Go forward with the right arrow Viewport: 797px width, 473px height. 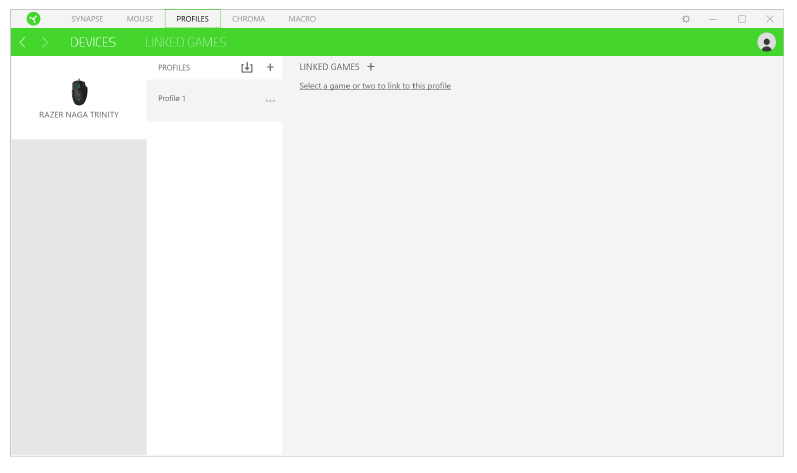(x=45, y=42)
